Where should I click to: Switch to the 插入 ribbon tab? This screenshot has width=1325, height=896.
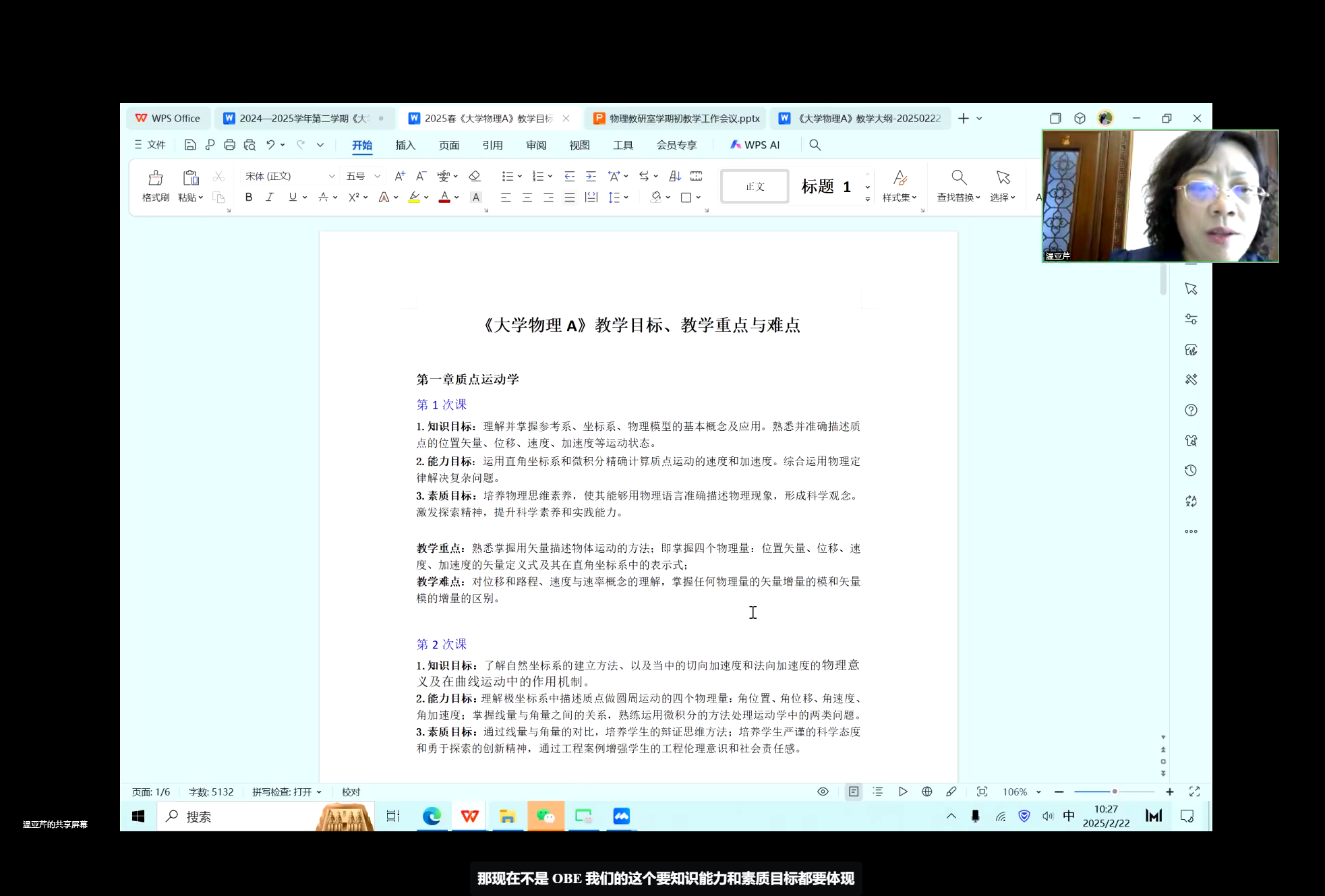point(405,145)
